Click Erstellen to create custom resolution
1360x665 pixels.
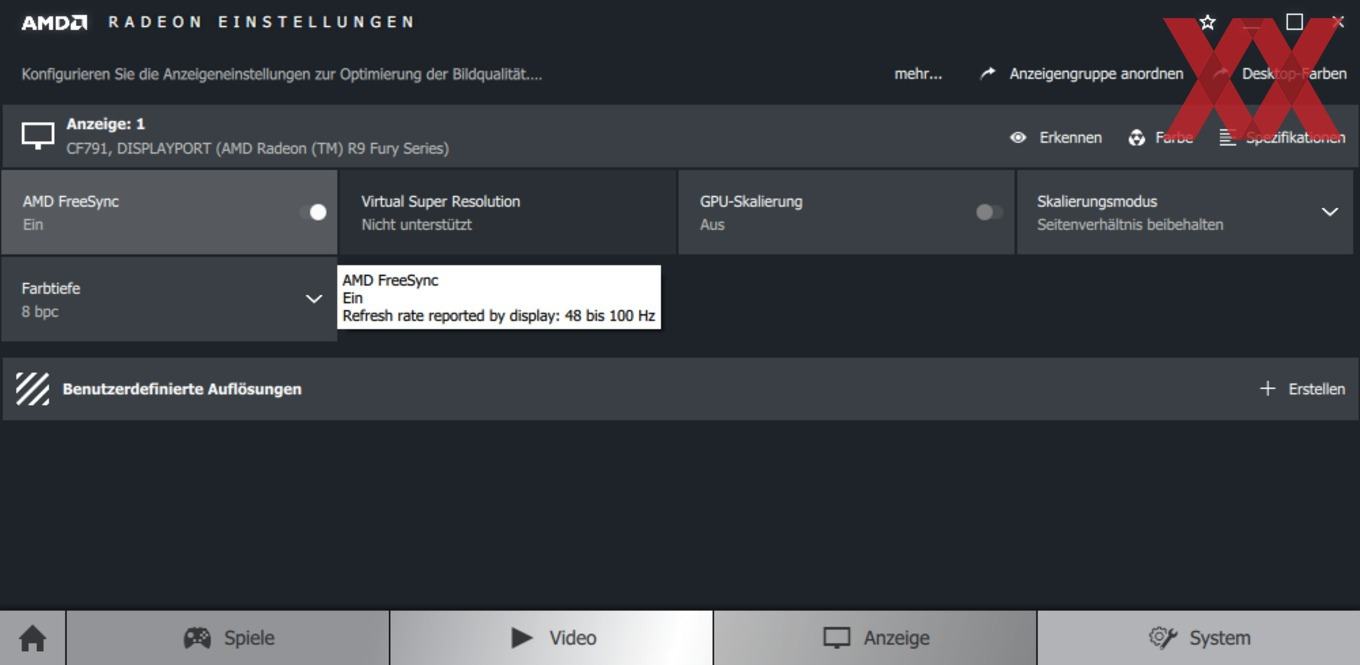1316,389
